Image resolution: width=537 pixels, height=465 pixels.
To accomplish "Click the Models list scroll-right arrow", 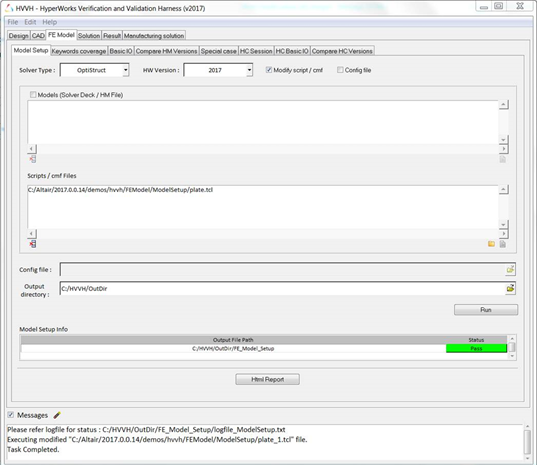I will [x=503, y=149].
